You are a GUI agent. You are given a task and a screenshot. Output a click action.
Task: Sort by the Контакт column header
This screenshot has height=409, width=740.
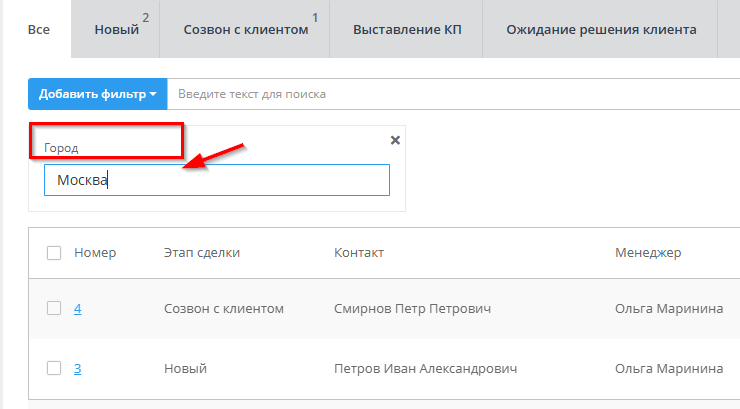tap(359, 253)
